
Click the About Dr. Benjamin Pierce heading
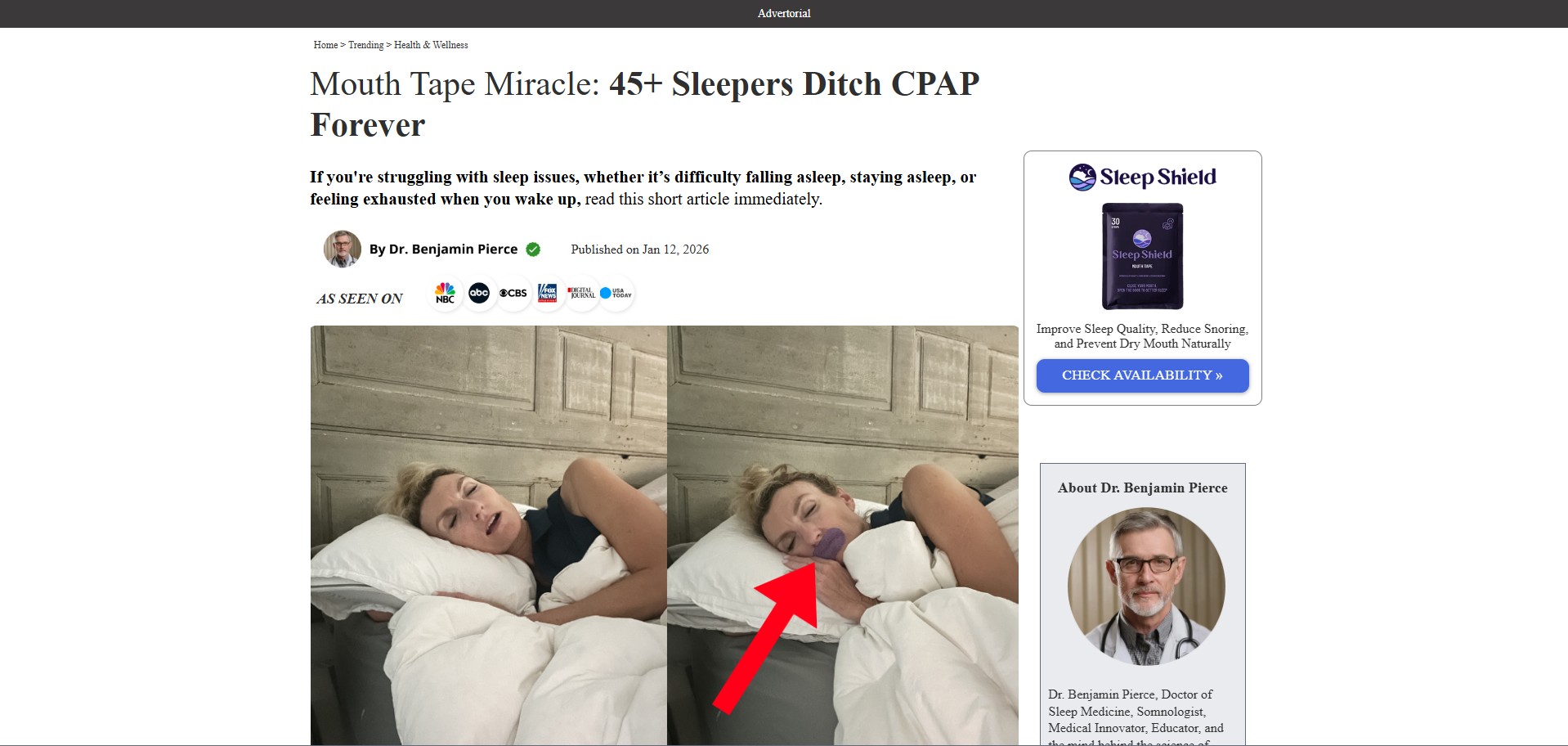pyautogui.click(x=1142, y=488)
